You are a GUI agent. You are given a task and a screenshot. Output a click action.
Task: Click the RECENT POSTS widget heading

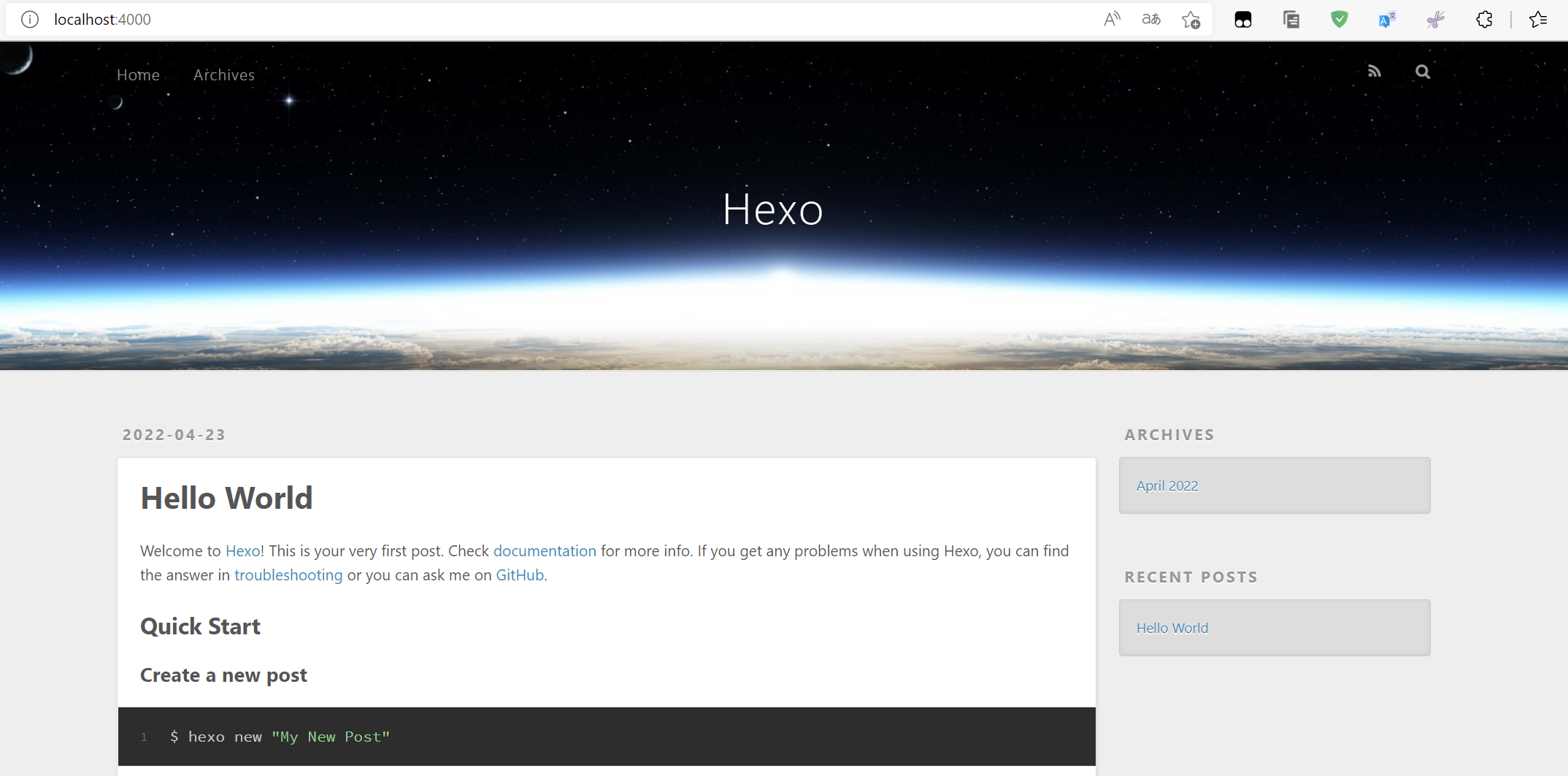click(1191, 577)
